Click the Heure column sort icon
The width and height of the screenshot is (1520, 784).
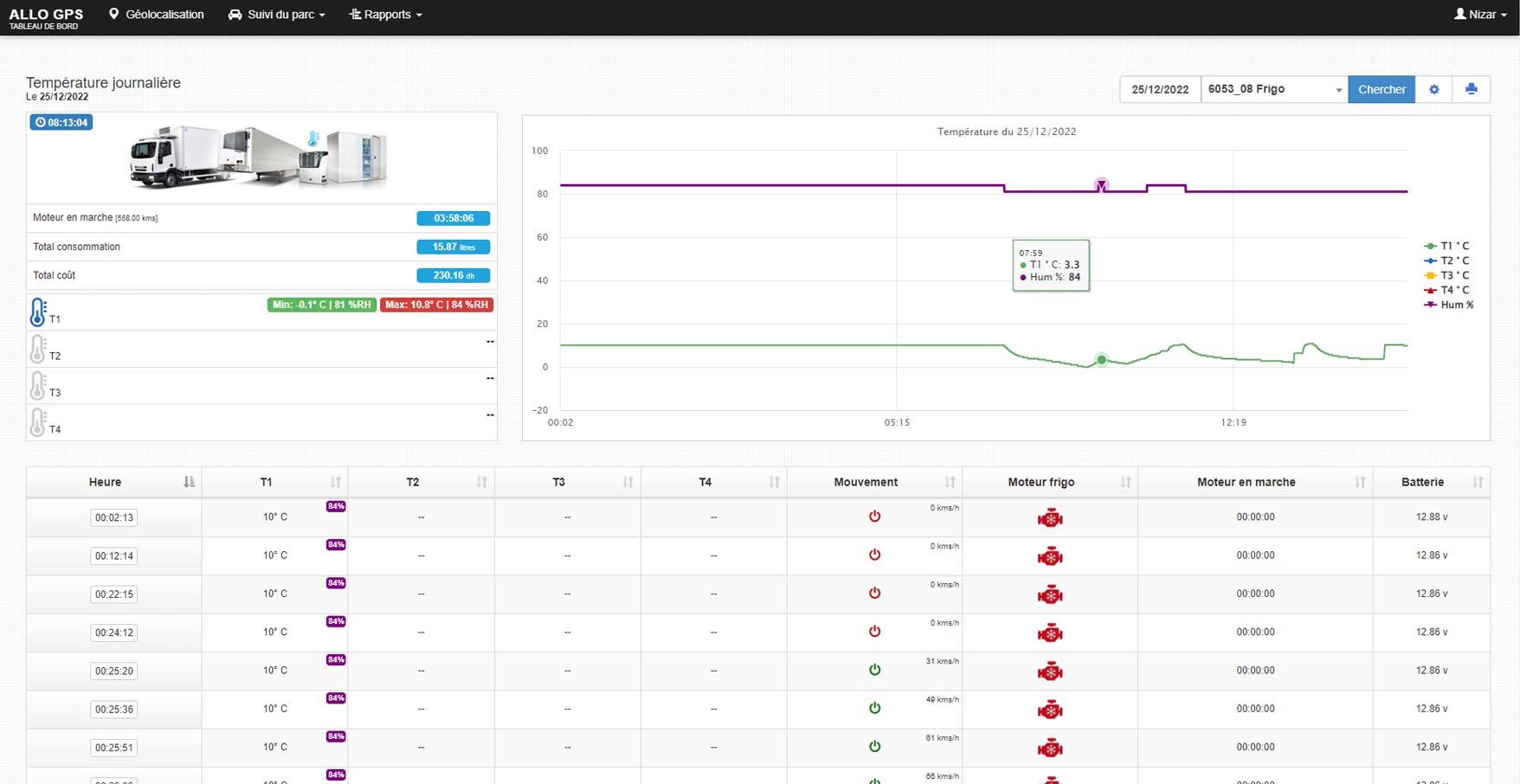[189, 482]
